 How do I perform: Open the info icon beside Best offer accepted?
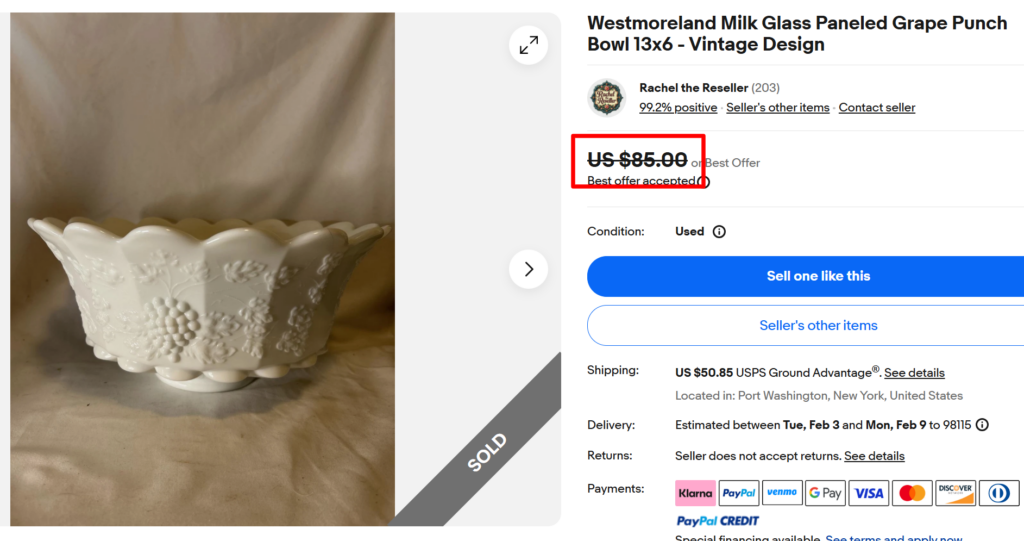(x=704, y=181)
